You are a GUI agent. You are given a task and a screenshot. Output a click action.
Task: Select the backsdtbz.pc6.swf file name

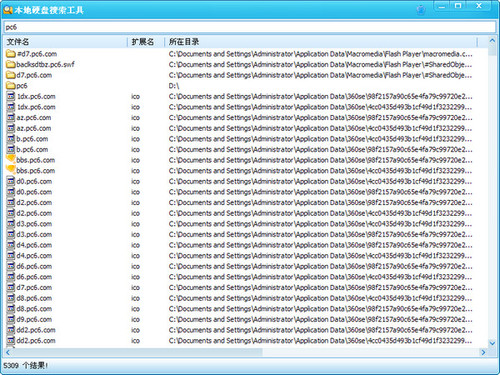click(46, 64)
